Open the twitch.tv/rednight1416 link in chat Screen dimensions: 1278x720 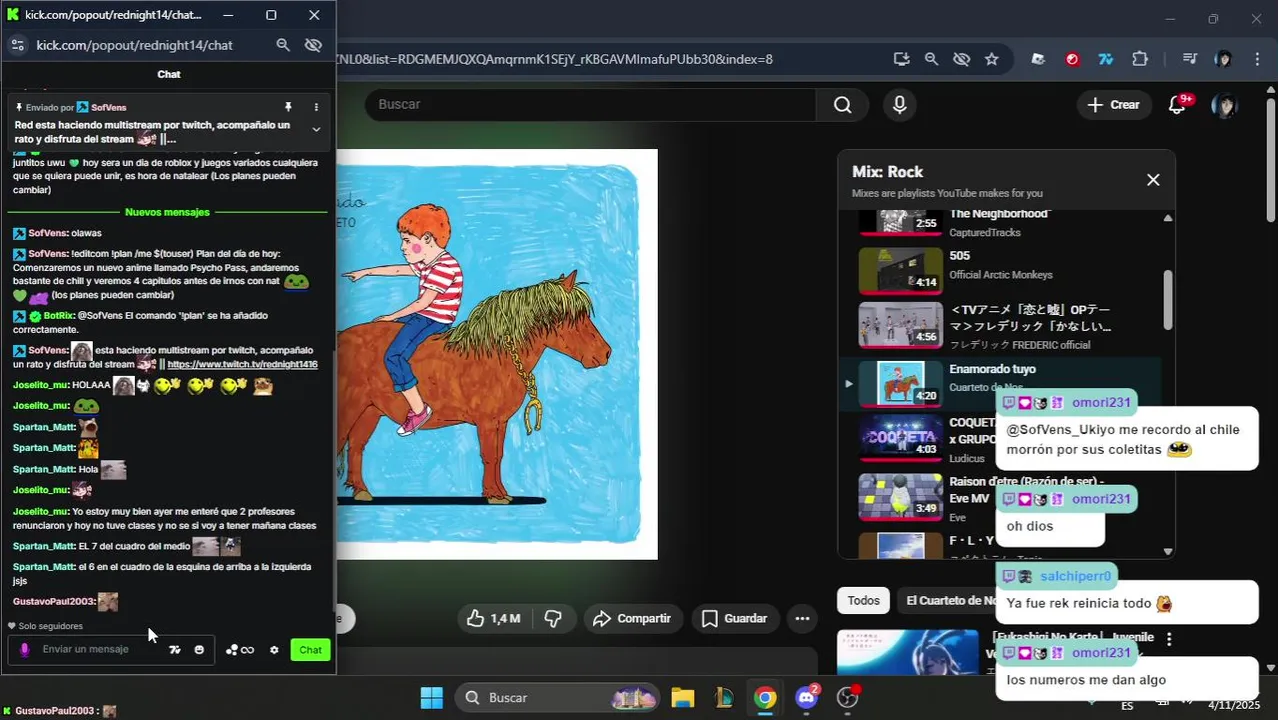242,364
